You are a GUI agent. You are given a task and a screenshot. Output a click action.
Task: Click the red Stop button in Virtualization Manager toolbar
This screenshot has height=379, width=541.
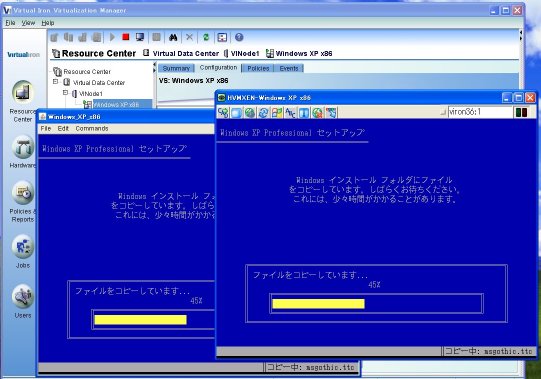tap(126, 37)
